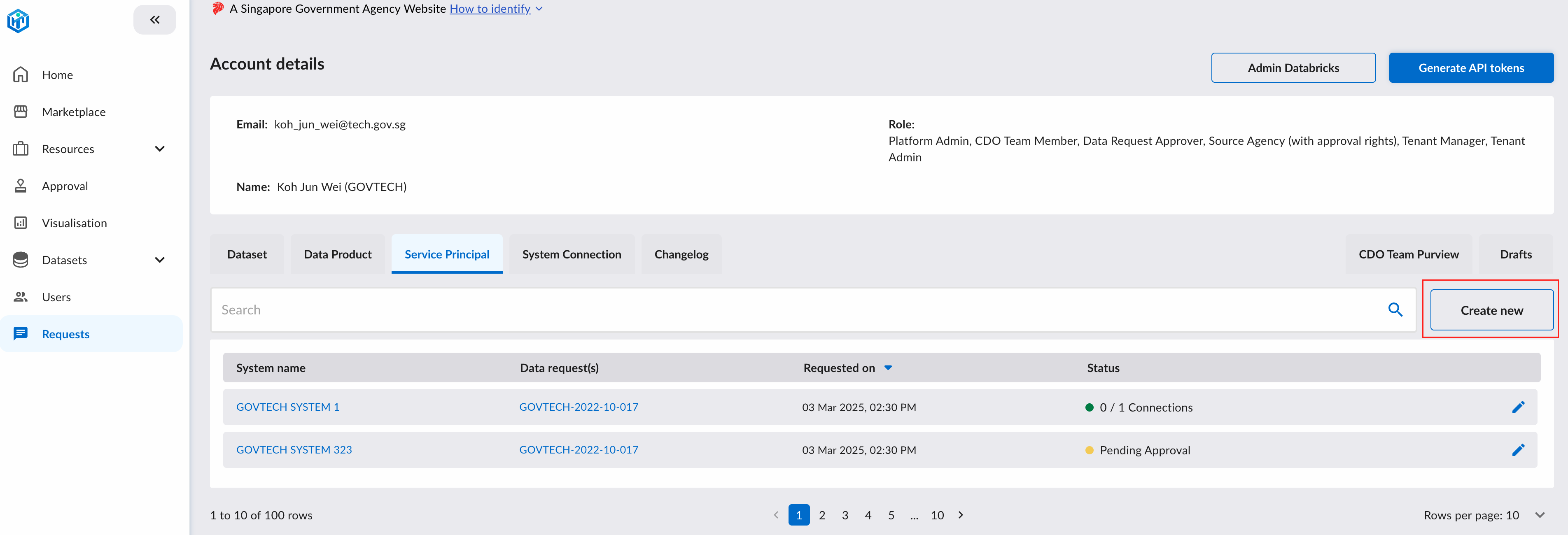This screenshot has width=1568, height=535.
Task: Open the Drafts tab
Action: 1516,254
